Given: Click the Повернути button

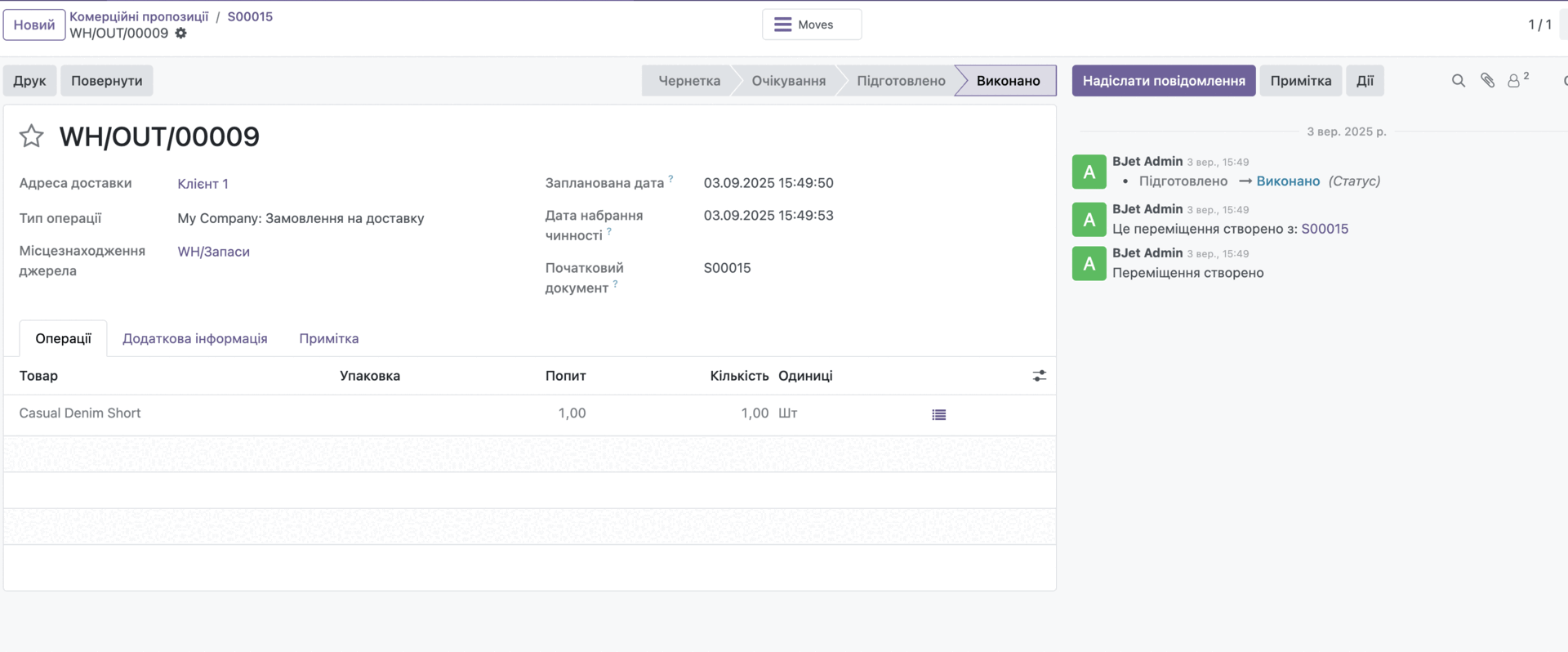Looking at the screenshot, I should coord(106,81).
